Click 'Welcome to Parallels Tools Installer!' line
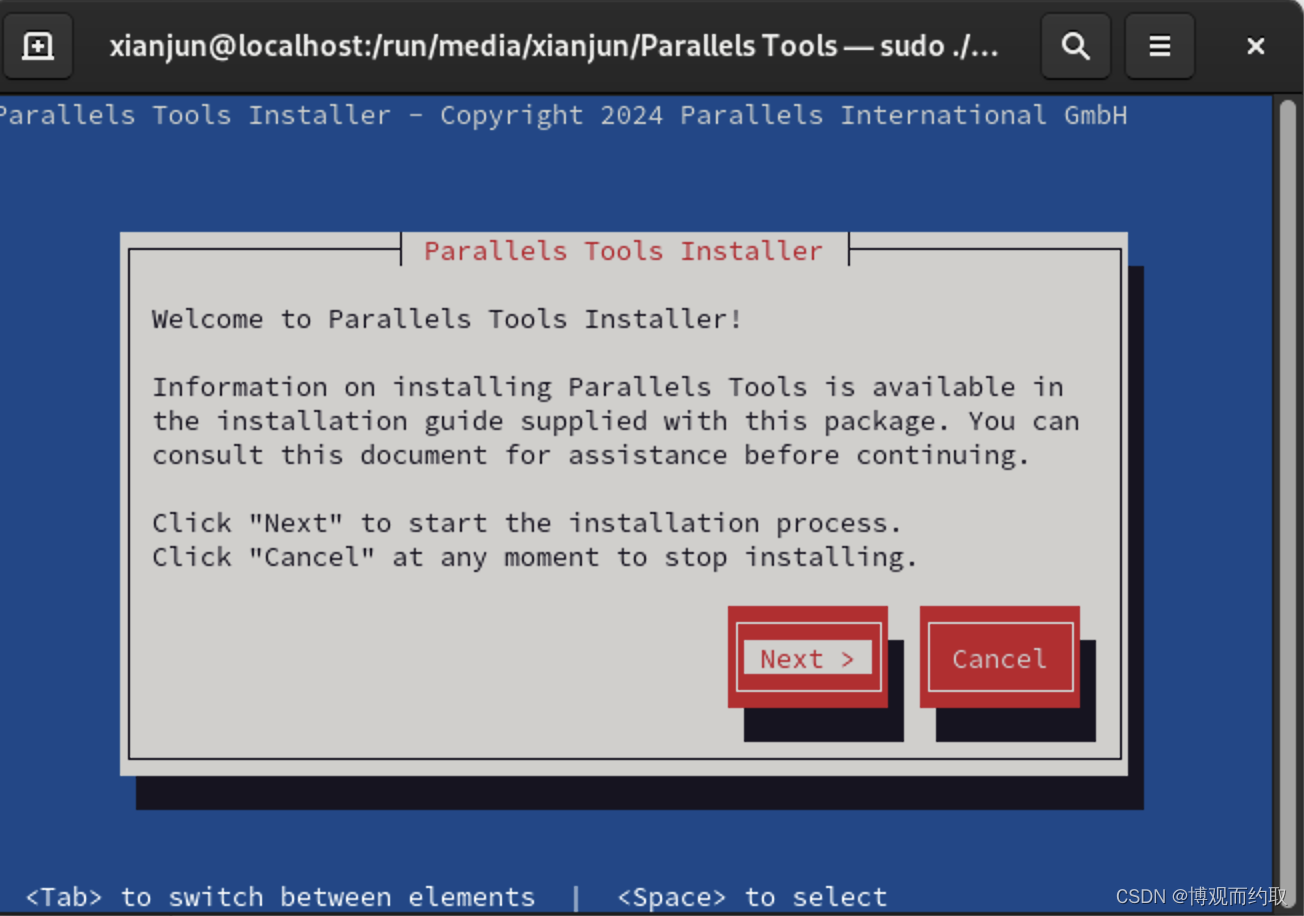This screenshot has height=916, width=1304. coord(447,319)
